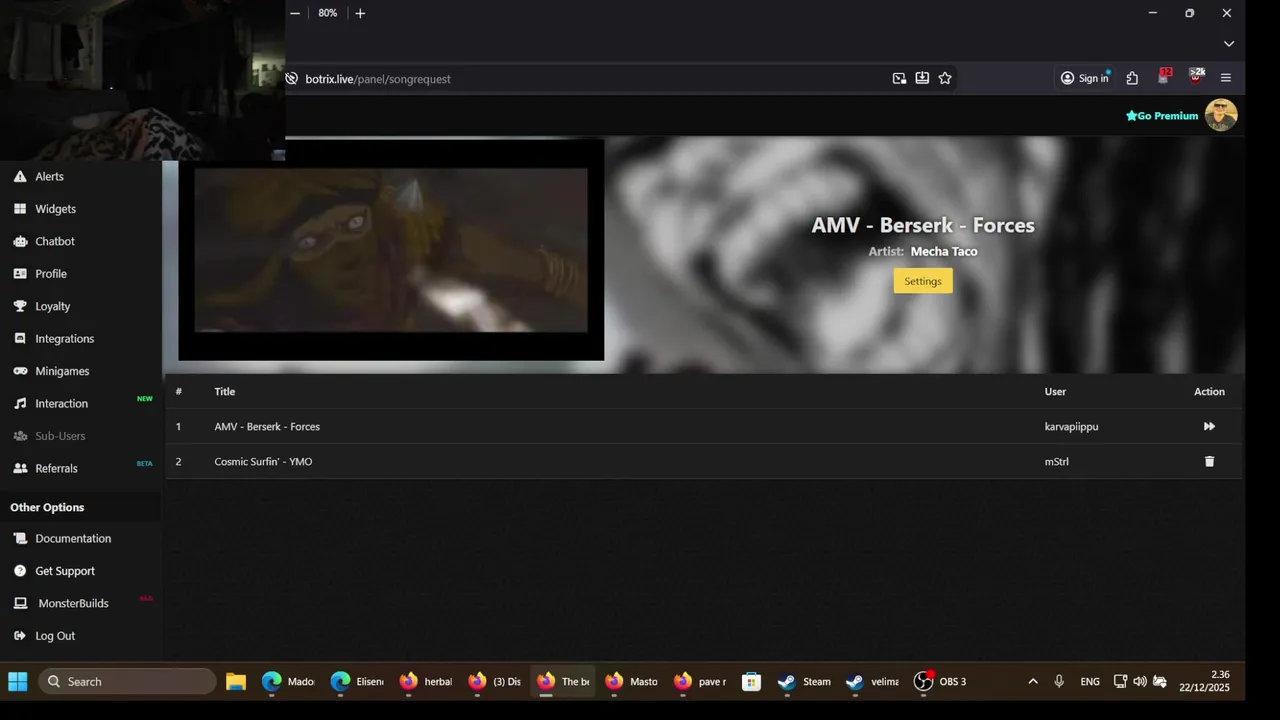Screen dimensions: 1280x720
Task: Click the 80% zoom level indicator
Action: [328, 13]
